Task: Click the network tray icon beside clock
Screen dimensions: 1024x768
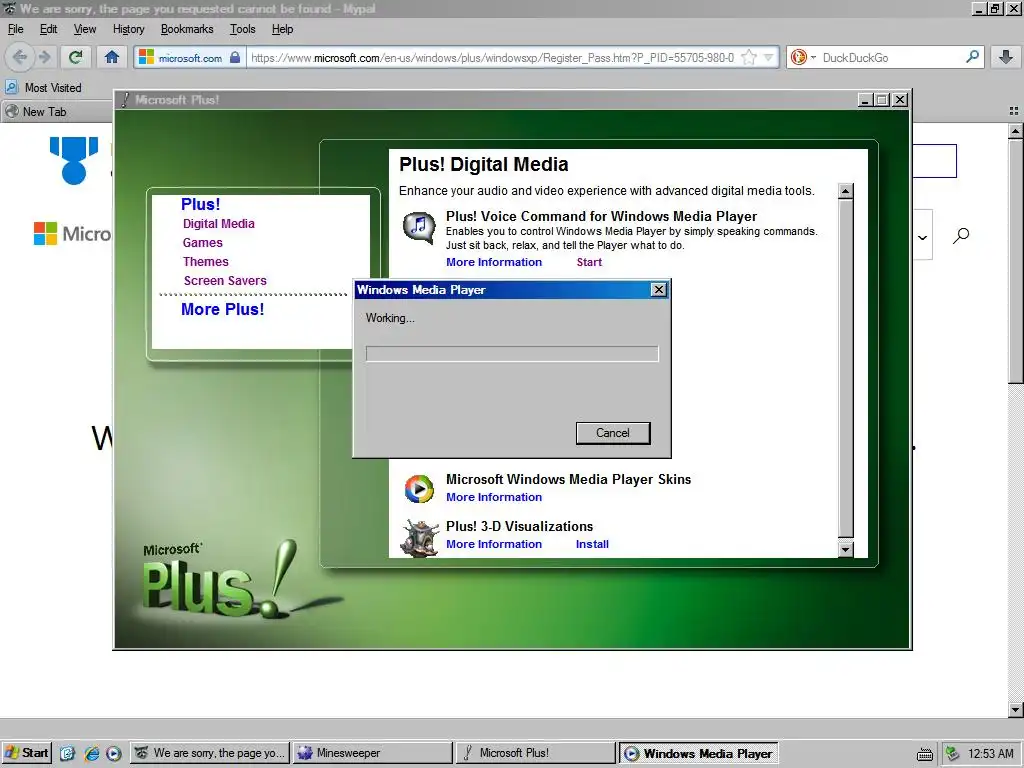Action: [x=952, y=754]
